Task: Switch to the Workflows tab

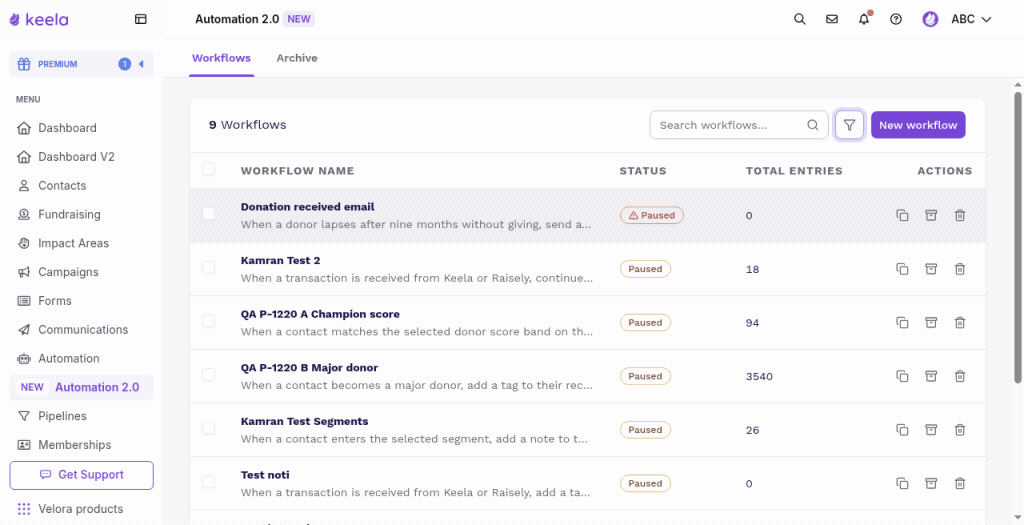Action: [x=221, y=58]
